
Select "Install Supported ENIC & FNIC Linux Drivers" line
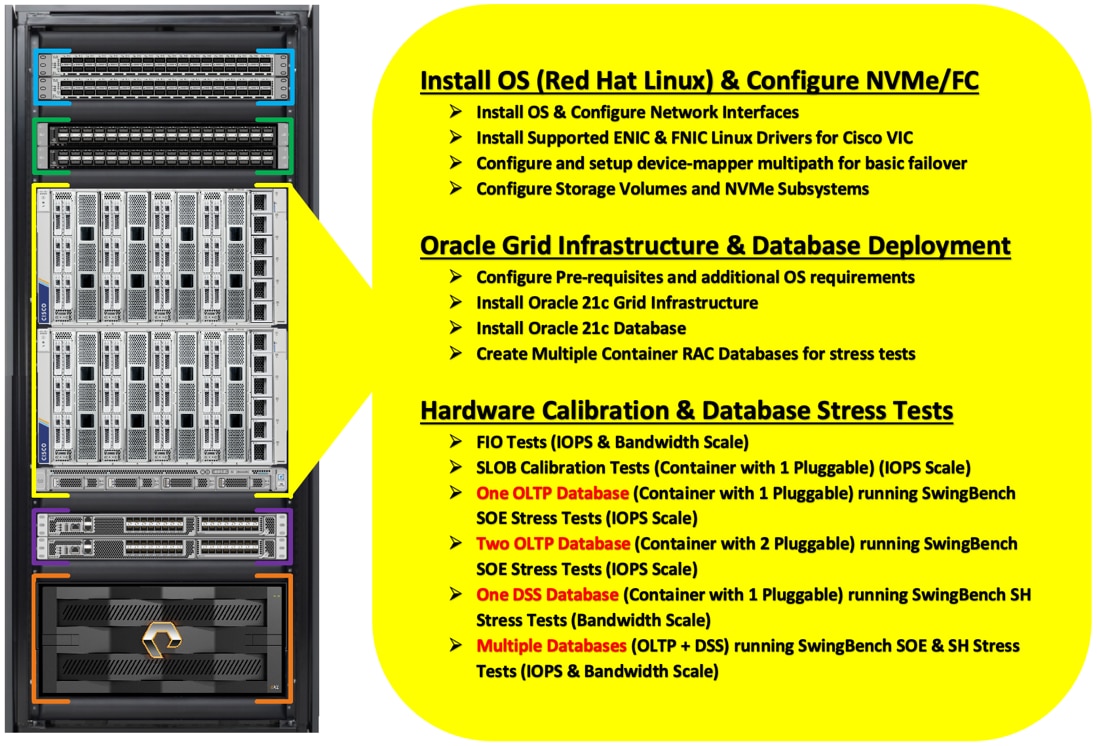(695, 138)
